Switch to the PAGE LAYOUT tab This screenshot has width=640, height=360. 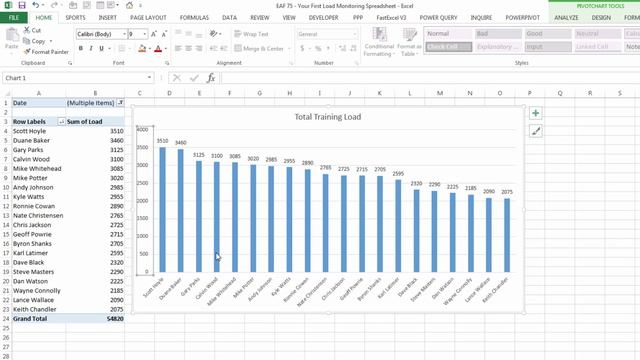pyautogui.click(x=148, y=18)
